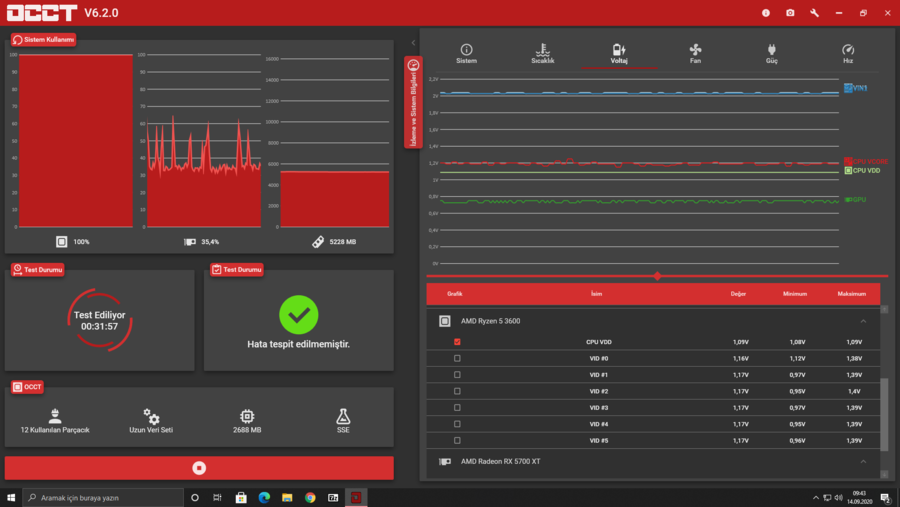Click the Maksimum column header

(x=851, y=293)
